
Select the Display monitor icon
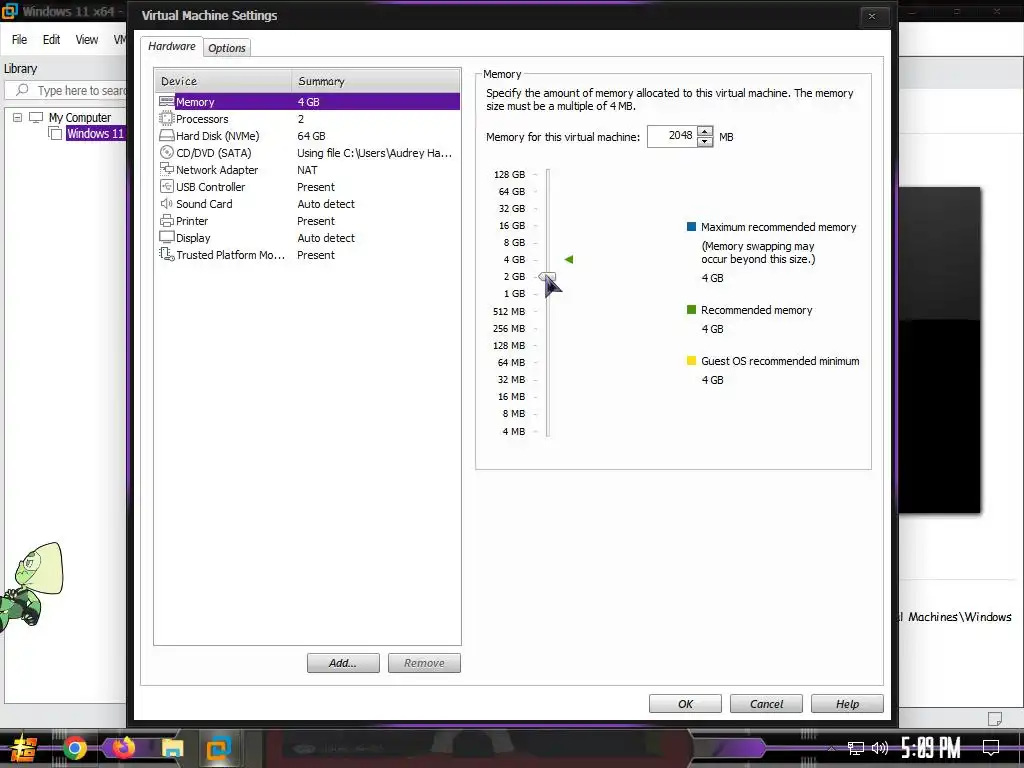coord(167,237)
